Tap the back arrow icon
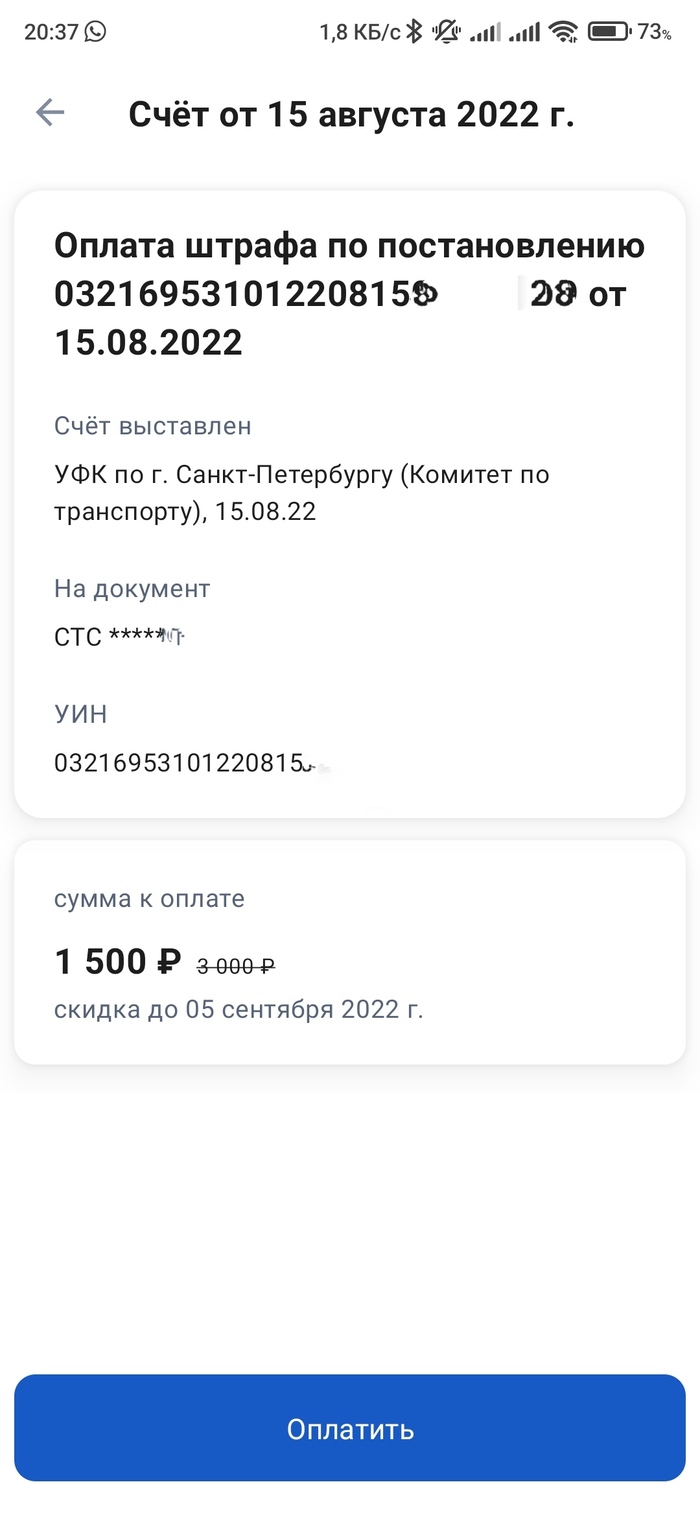Viewport: 700px width, 1517px height. click(x=50, y=113)
